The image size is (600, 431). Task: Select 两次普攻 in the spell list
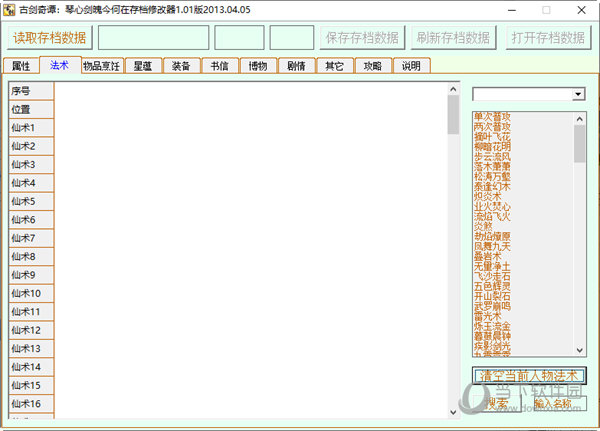(492, 127)
